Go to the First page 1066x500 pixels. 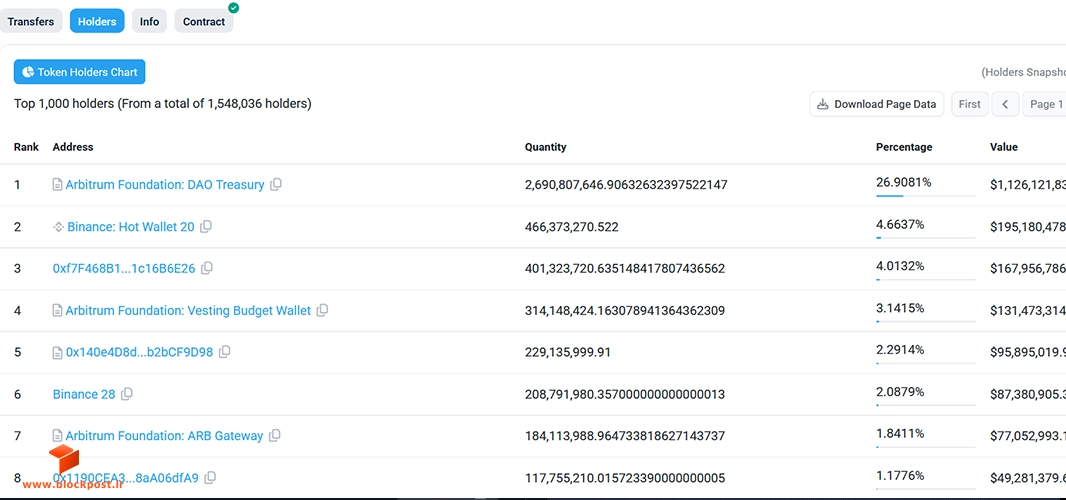(x=969, y=104)
